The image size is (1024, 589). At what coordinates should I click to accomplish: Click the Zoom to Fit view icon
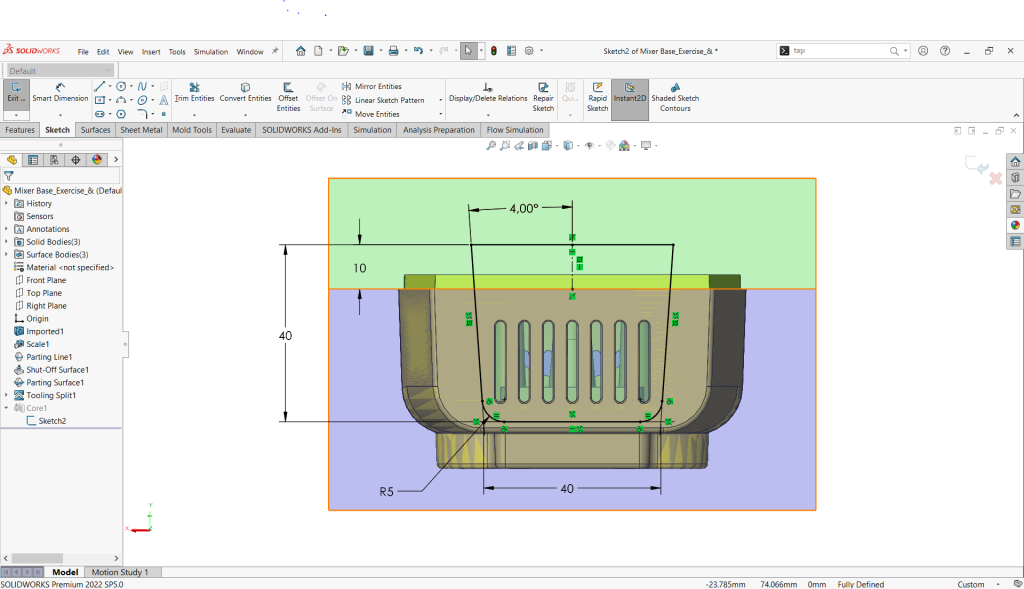(491, 146)
